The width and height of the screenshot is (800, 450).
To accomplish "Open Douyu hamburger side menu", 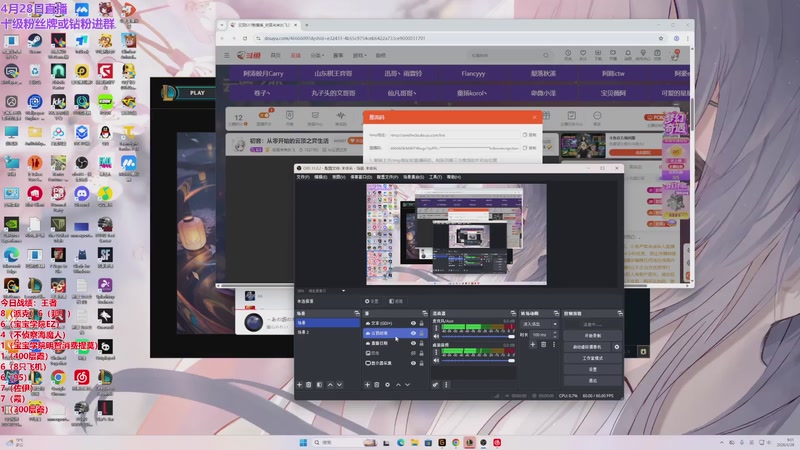I will pyautogui.click(x=227, y=55).
